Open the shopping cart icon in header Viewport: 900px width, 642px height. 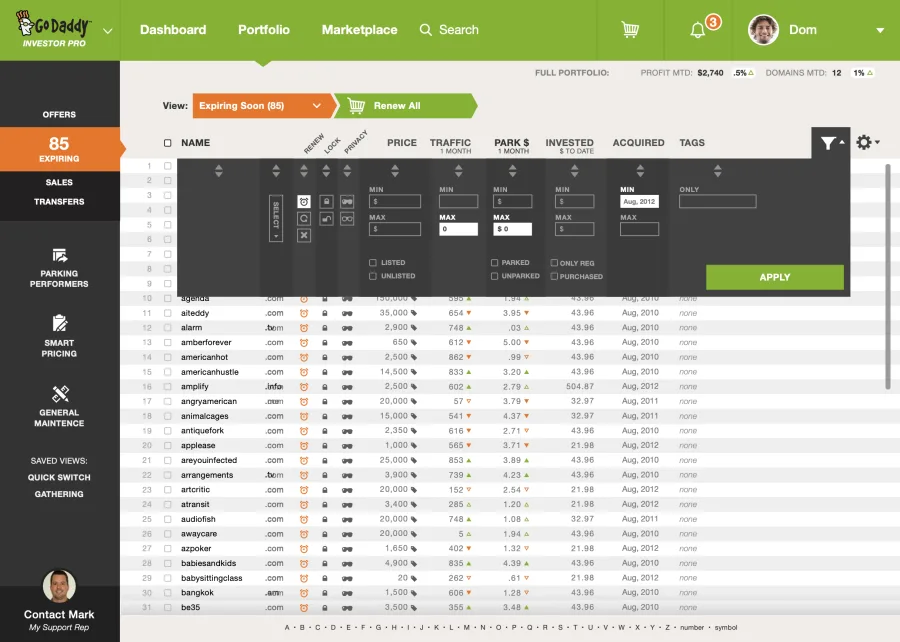pos(630,30)
